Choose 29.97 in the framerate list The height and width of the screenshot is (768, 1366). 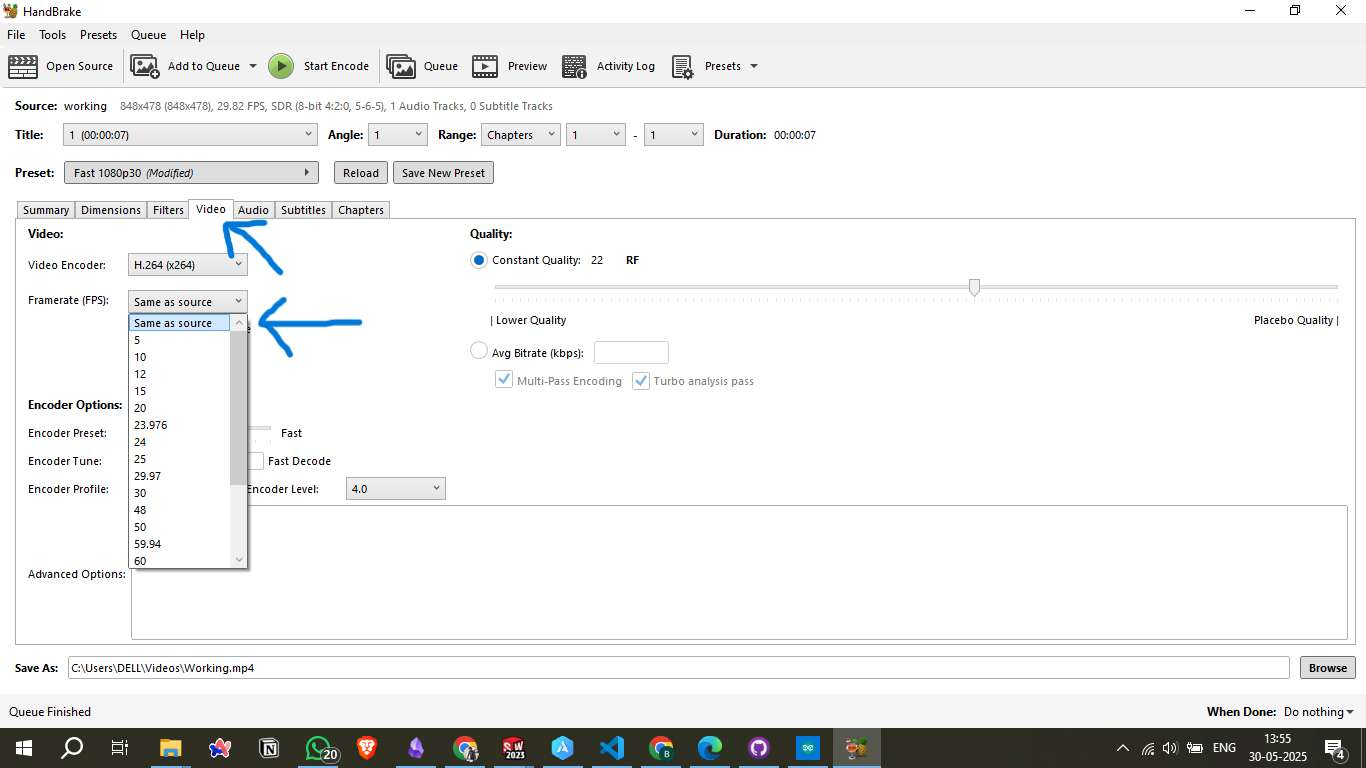click(x=180, y=476)
